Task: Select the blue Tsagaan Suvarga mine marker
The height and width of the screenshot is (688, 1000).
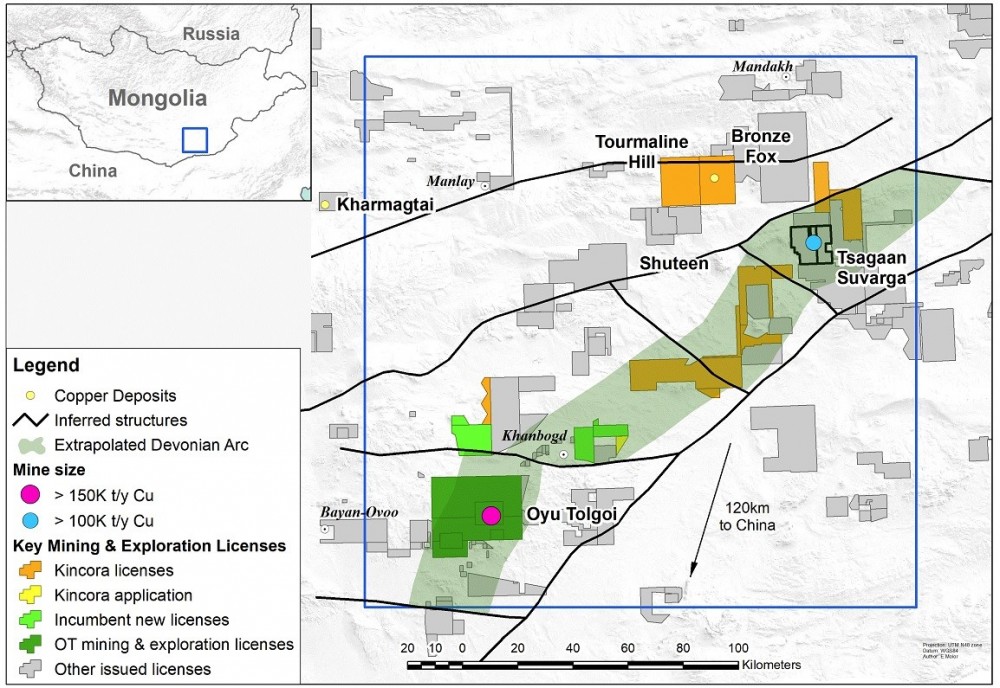Action: point(813,243)
